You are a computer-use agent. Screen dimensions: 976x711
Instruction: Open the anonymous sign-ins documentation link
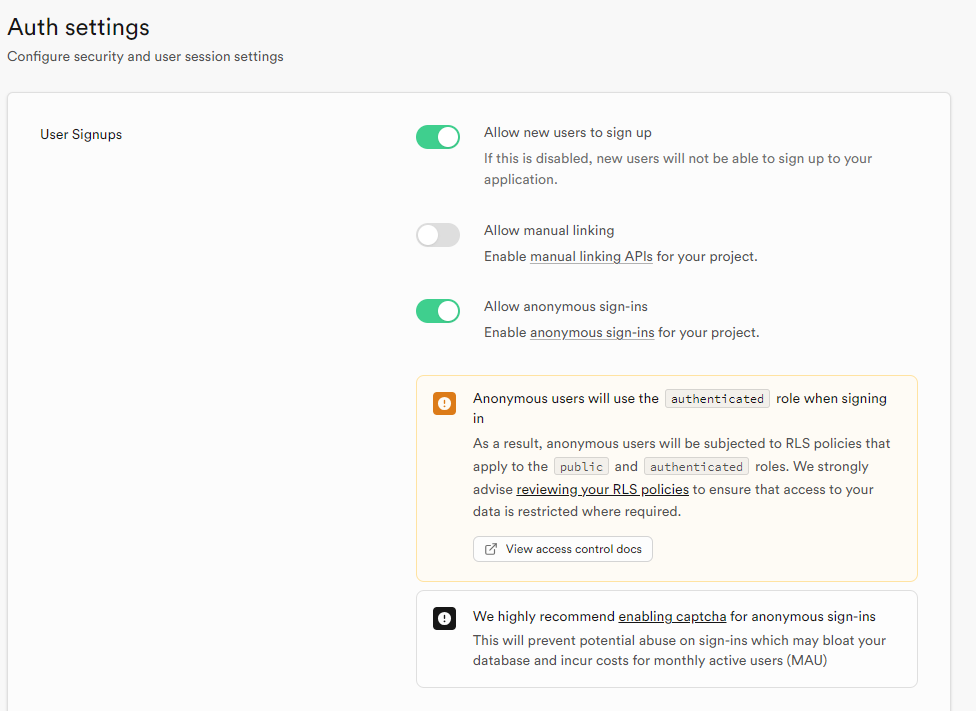(x=592, y=333)
